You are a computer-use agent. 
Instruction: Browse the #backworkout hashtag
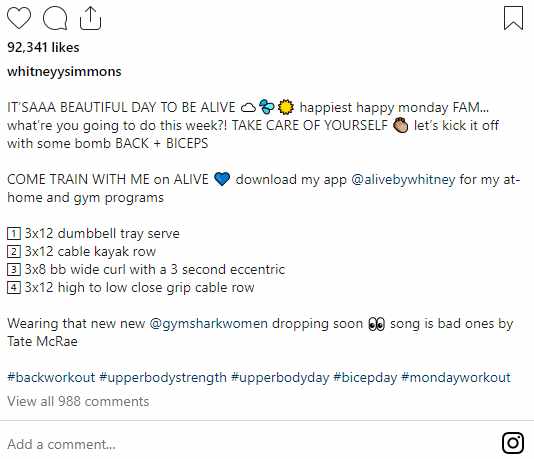click(51, 377)
